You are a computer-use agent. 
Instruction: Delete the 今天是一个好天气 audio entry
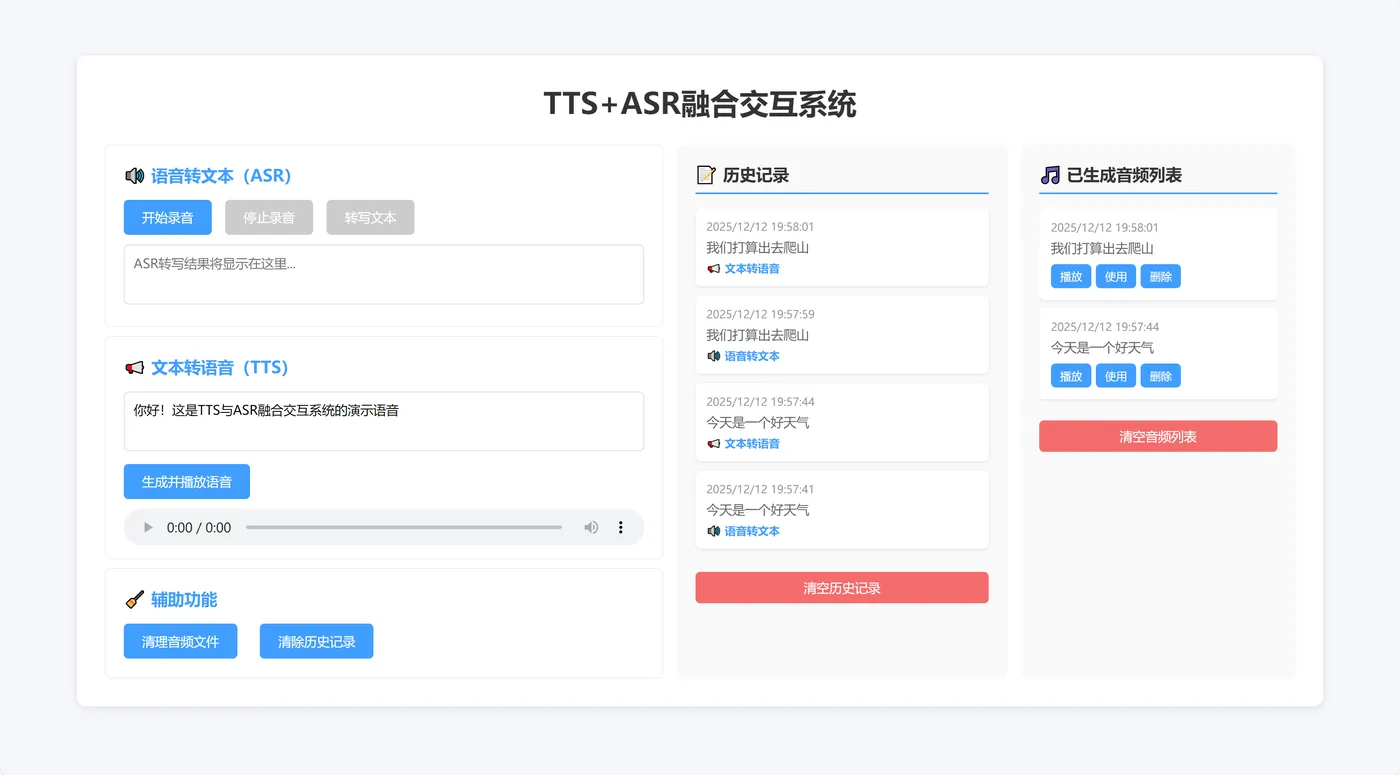[1160, 375]
